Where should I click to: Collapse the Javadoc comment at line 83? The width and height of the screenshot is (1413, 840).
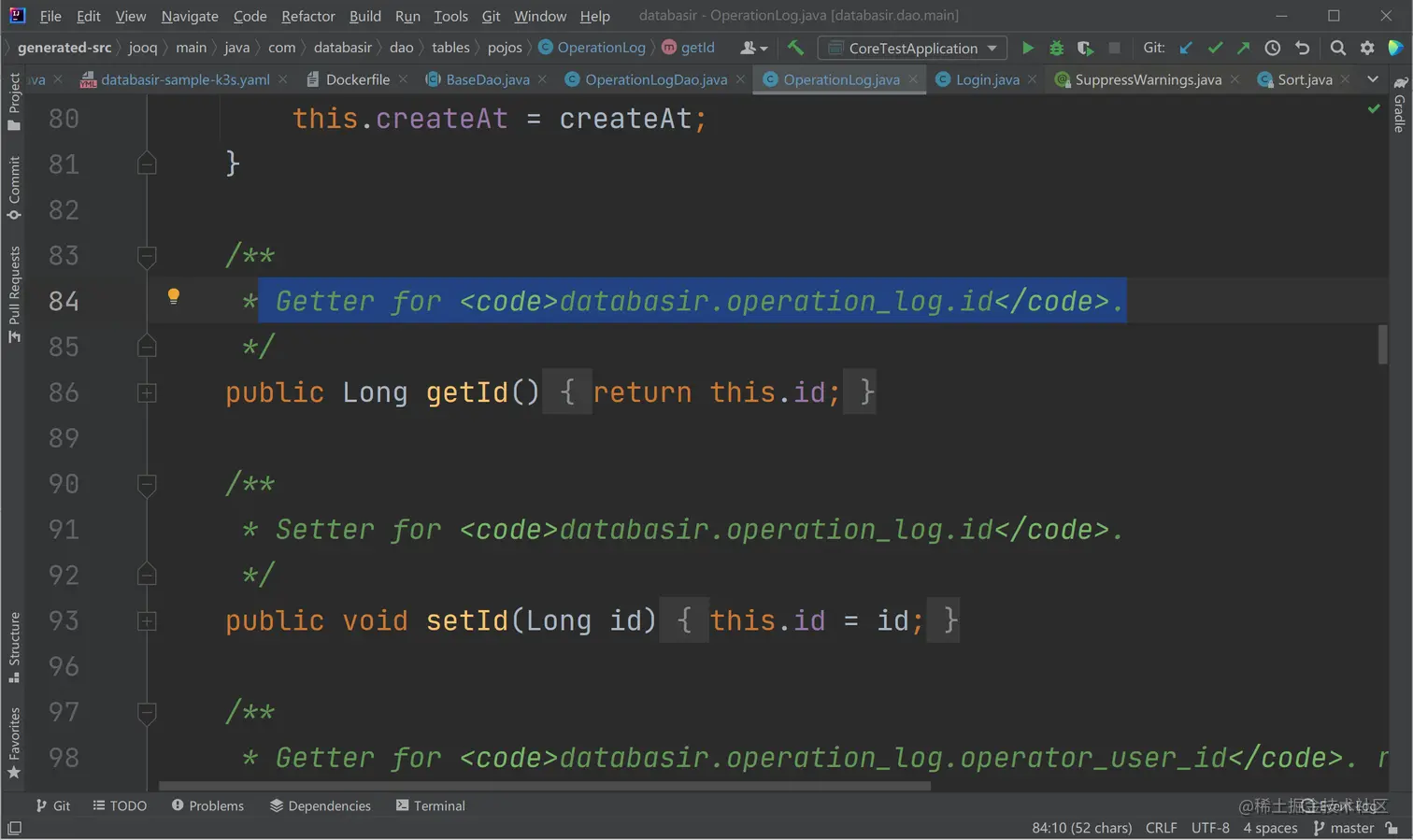[147, 255]
